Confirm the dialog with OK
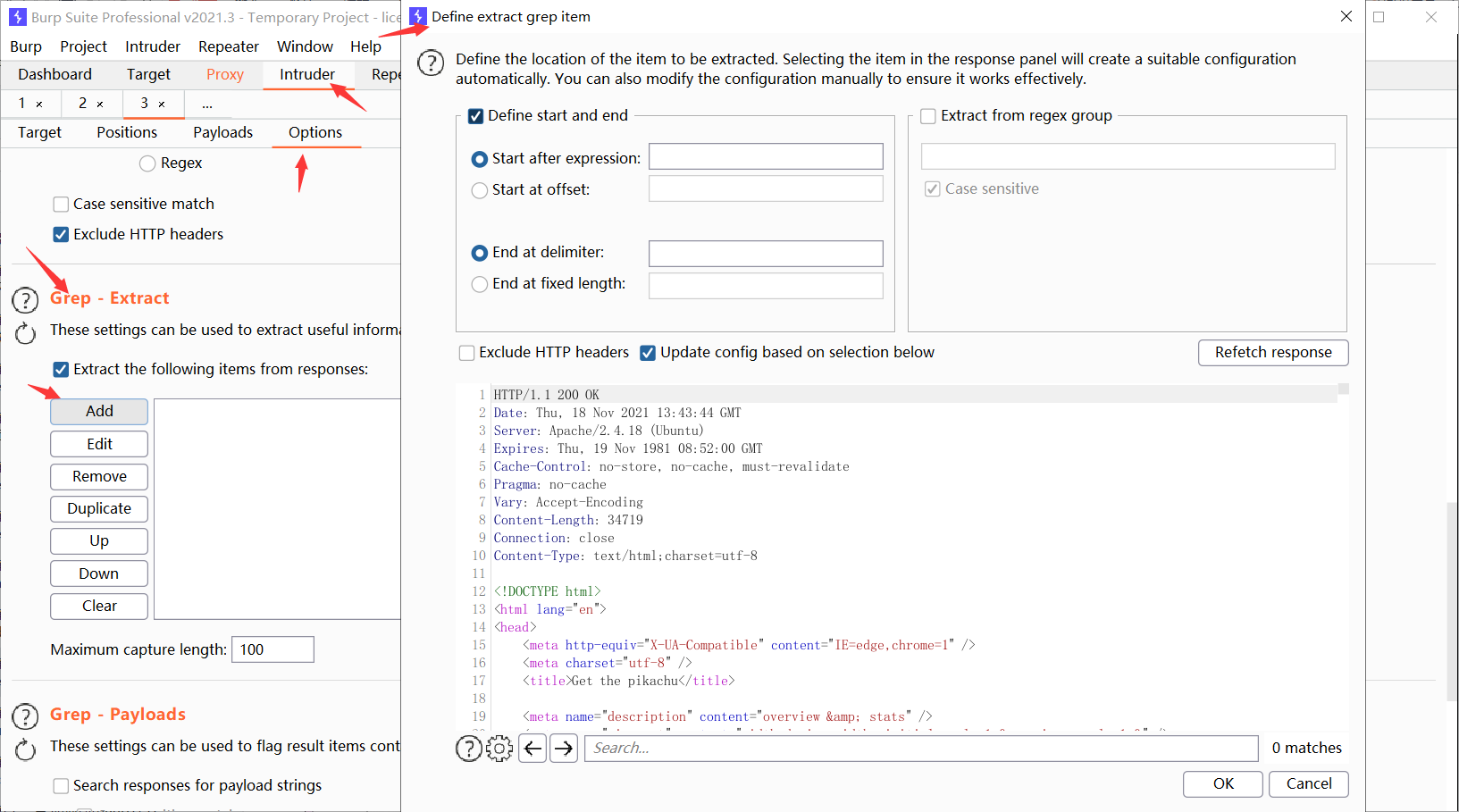 1223,783
